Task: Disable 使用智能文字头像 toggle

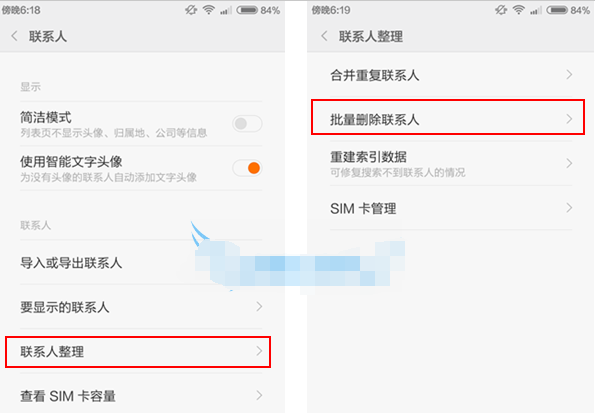Action: (247, 168)
